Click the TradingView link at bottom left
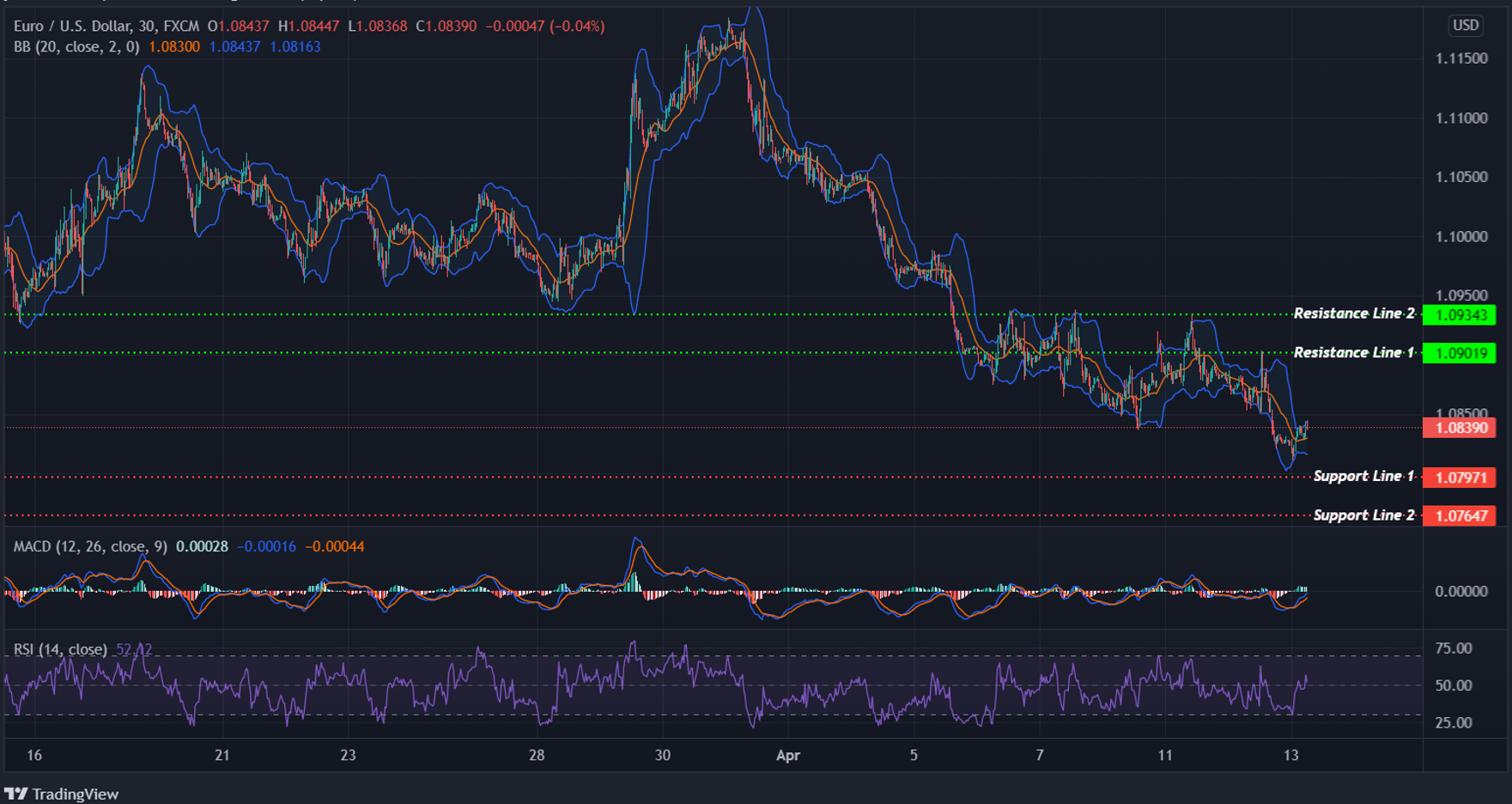Screen dimensions: 1512x804 click(77, 793)
